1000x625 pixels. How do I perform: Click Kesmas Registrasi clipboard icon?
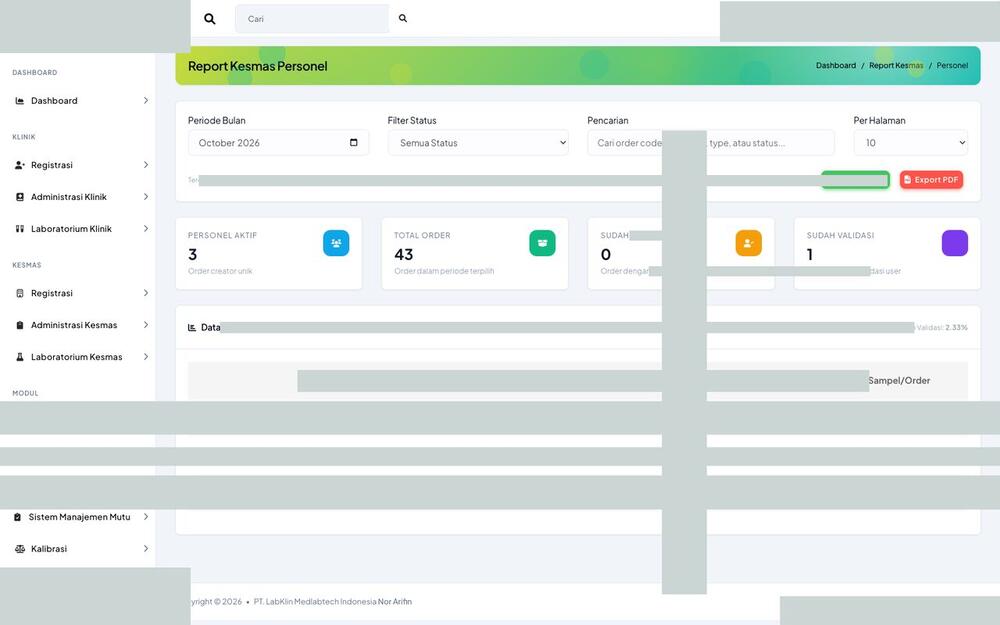(20, 293)
